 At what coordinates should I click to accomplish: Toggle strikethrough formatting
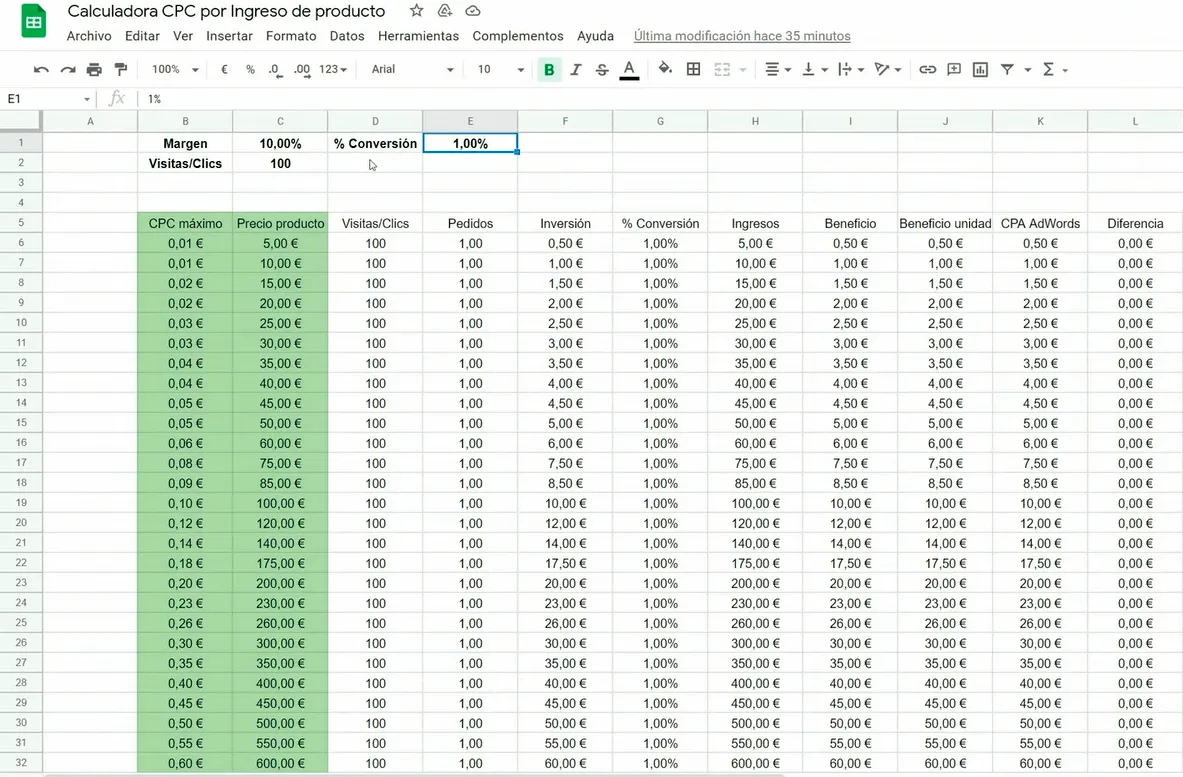602,69
